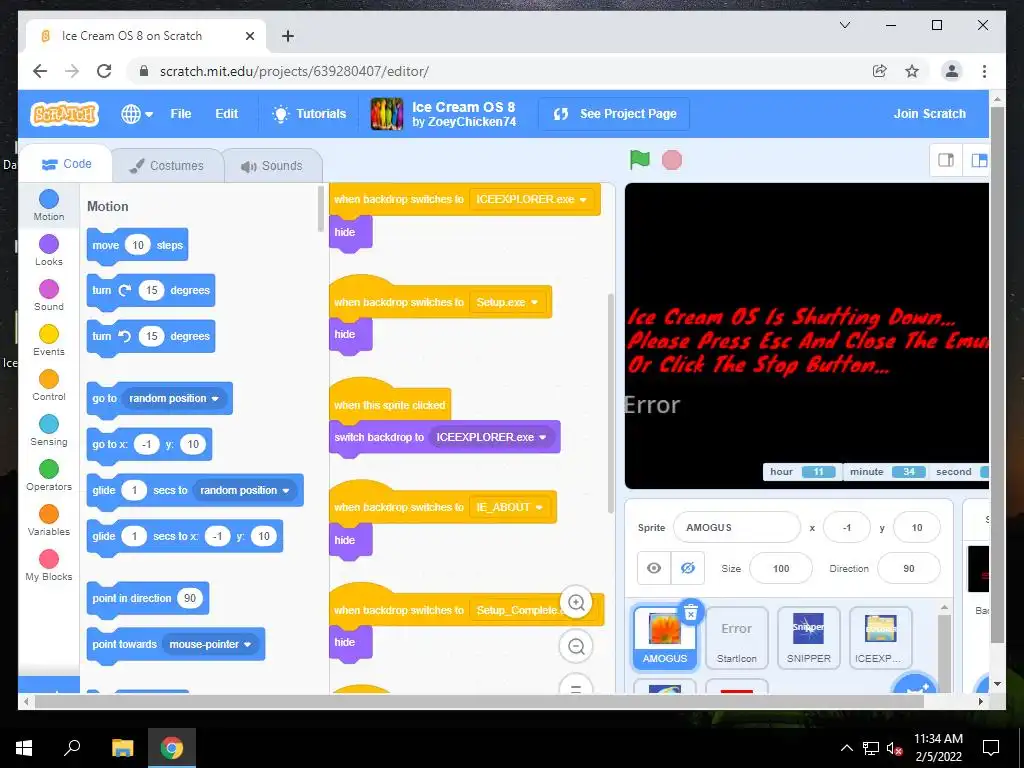Select the AMOGUS sprite thumbnail
This screenshot has width=1024, height=768.
(x=665, y=637)
